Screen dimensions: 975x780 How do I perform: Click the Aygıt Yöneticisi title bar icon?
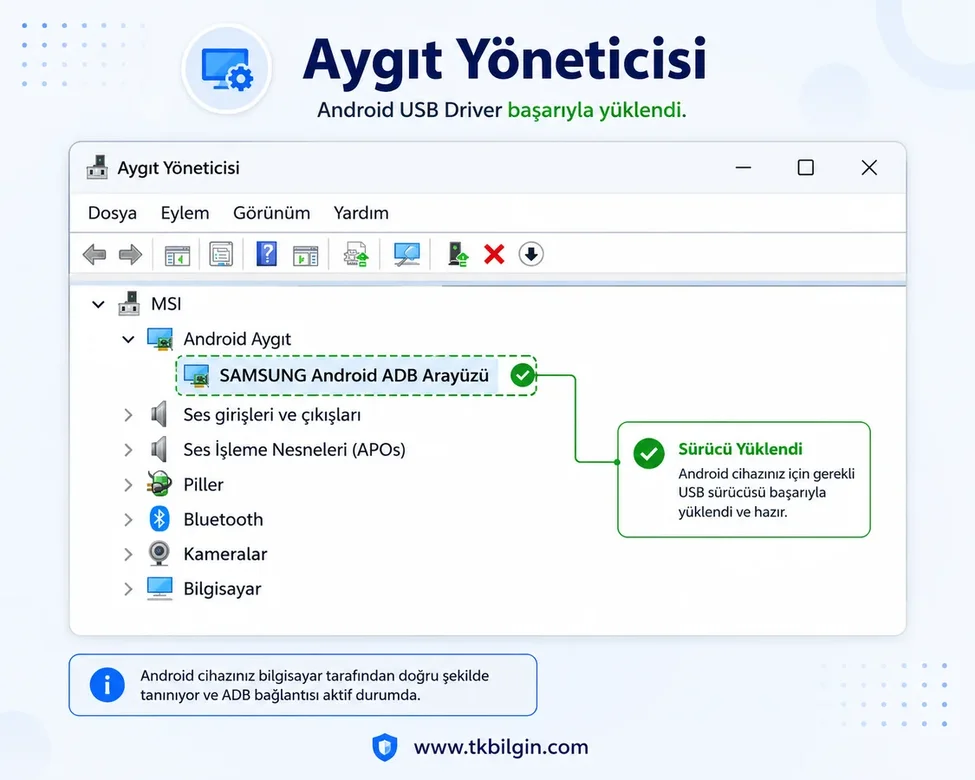[x=97, y=167]
